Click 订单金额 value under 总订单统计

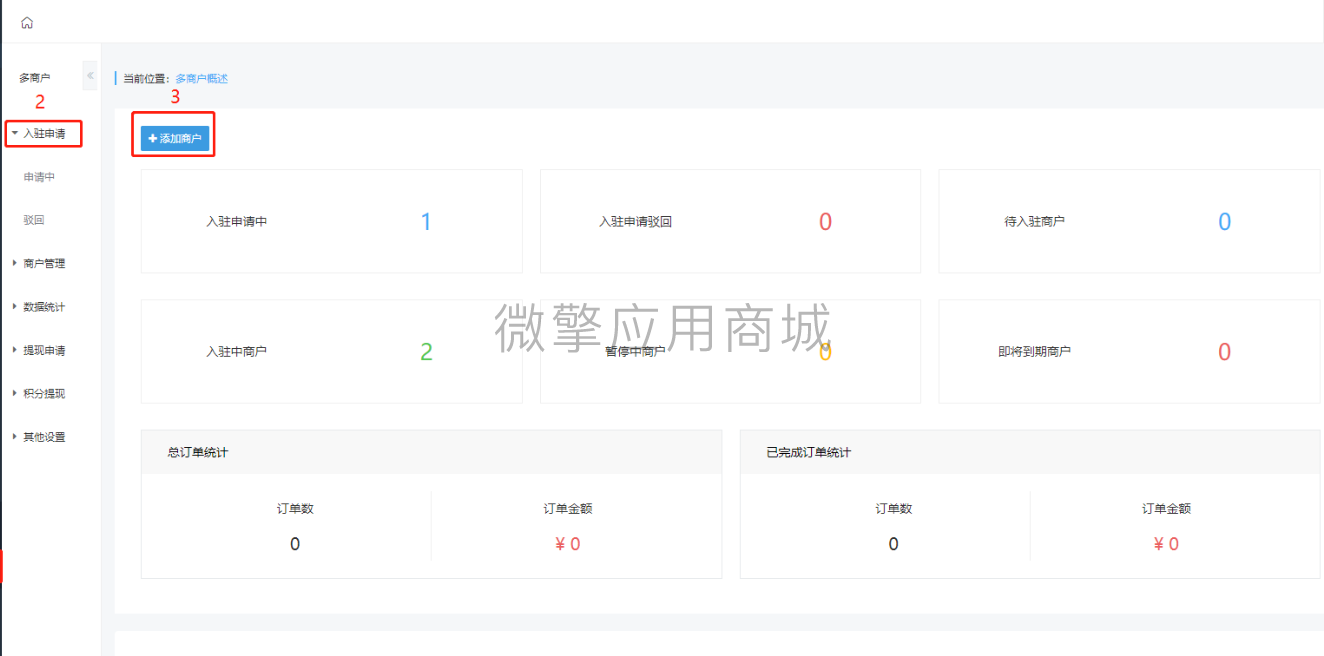pyautogui.click(x=567, y=544)
